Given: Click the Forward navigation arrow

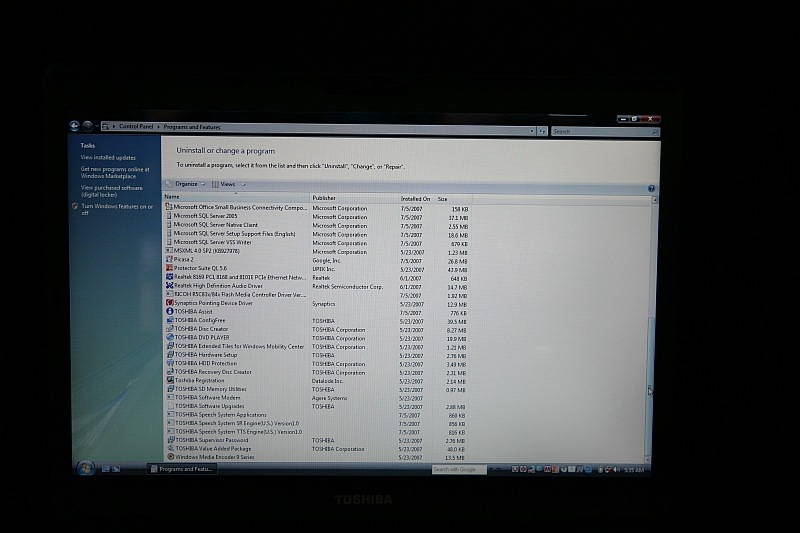Looking at the screenshot, I should 87,125.
